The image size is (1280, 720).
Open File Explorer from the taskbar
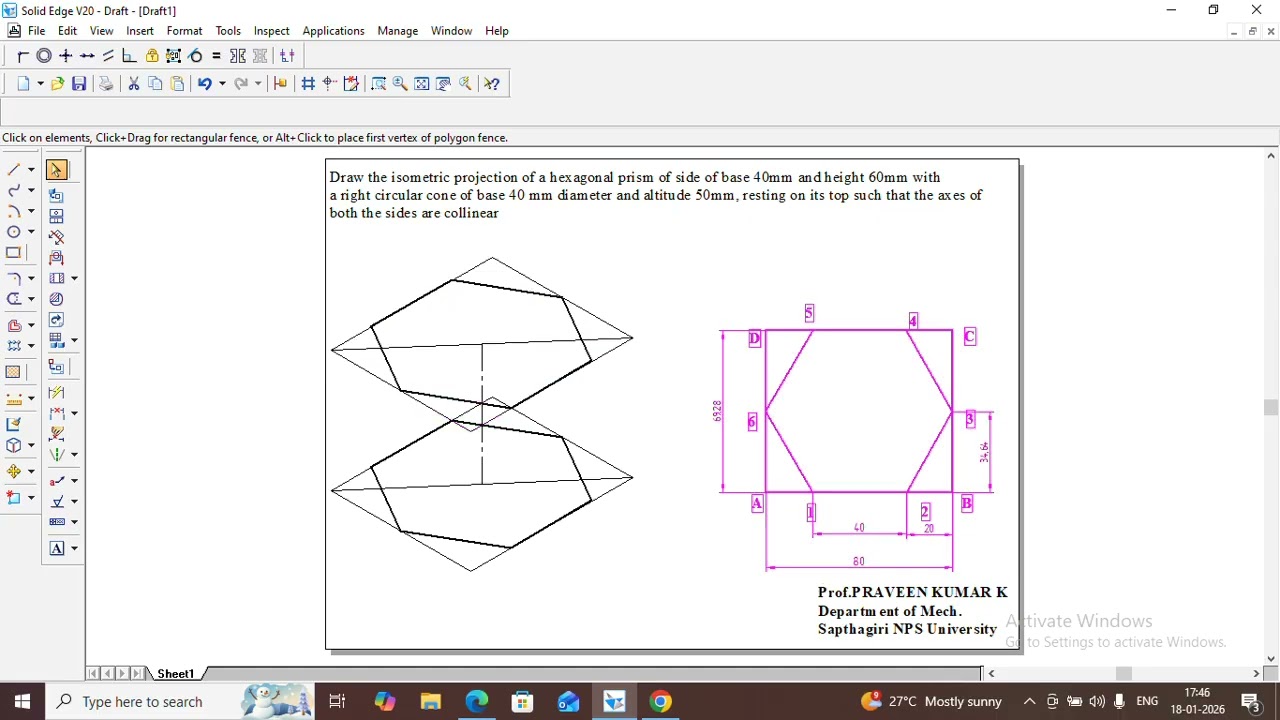click(x=430, y=702)
